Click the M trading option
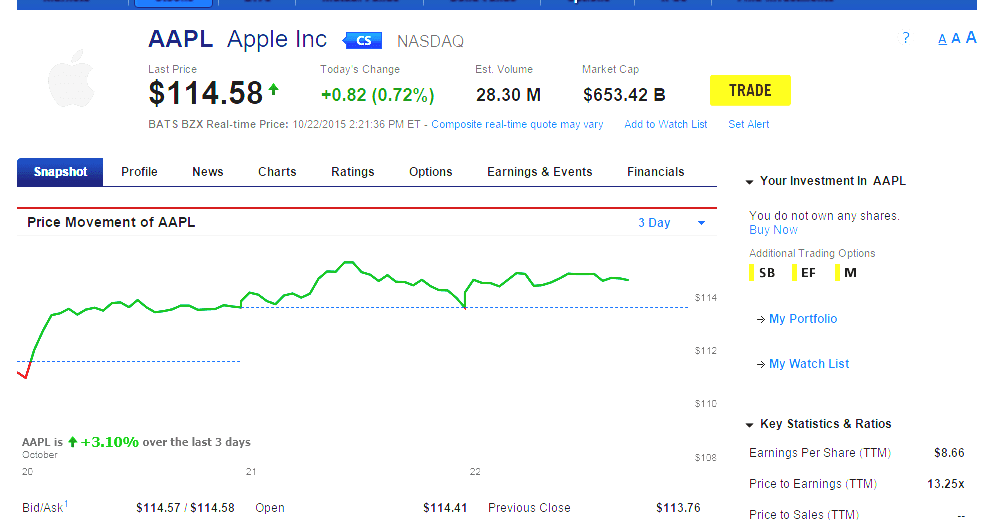The image size is (989, 520). (x=849, y=272)
